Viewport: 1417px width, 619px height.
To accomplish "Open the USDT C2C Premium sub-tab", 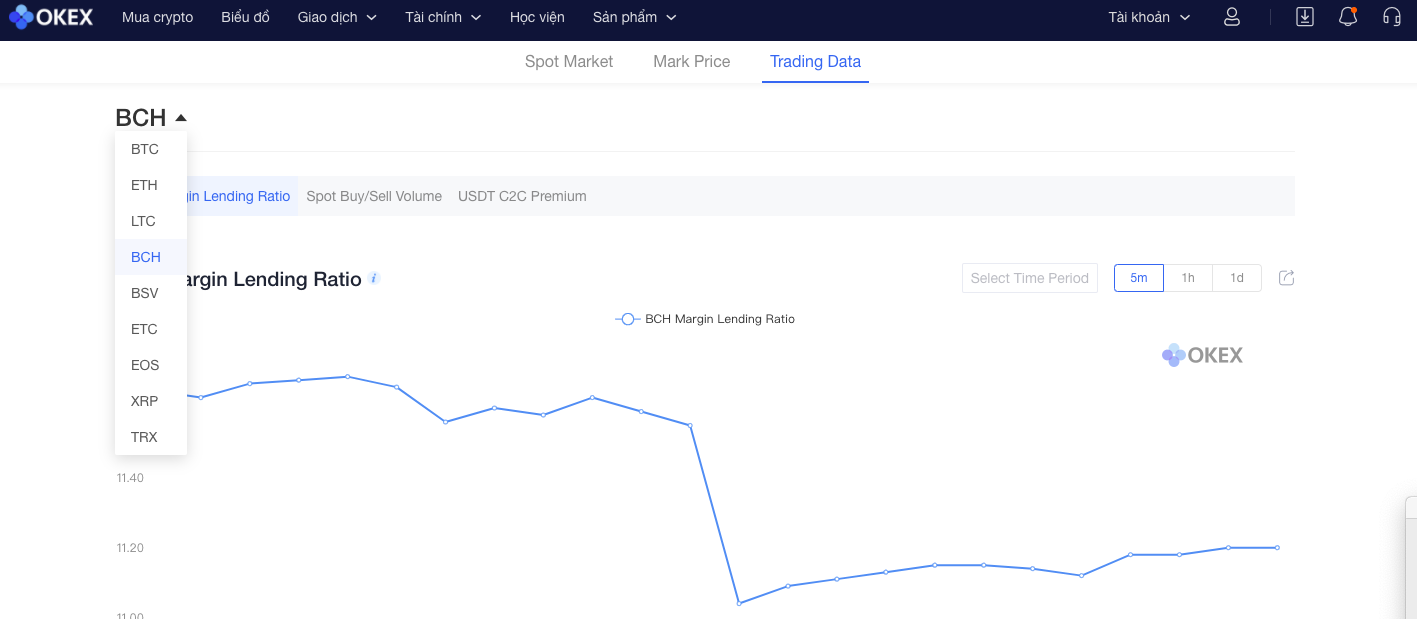I will (x=522, y=196).
